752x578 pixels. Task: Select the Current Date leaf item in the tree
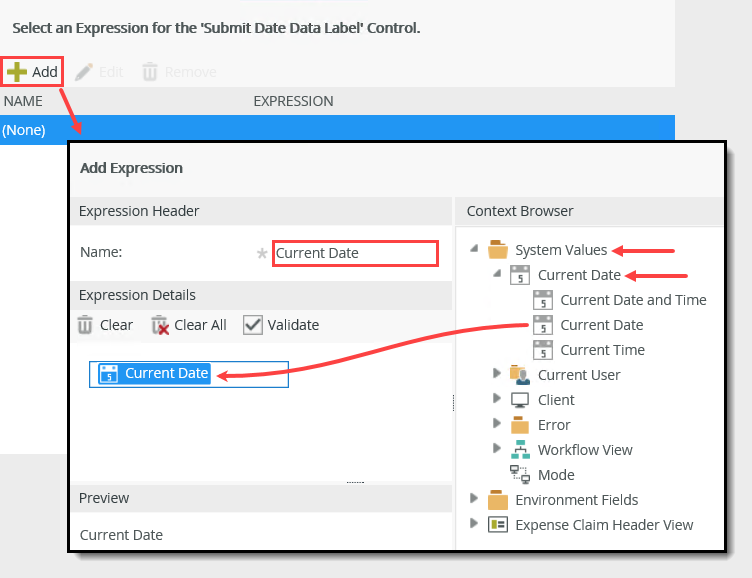point(601,325)
